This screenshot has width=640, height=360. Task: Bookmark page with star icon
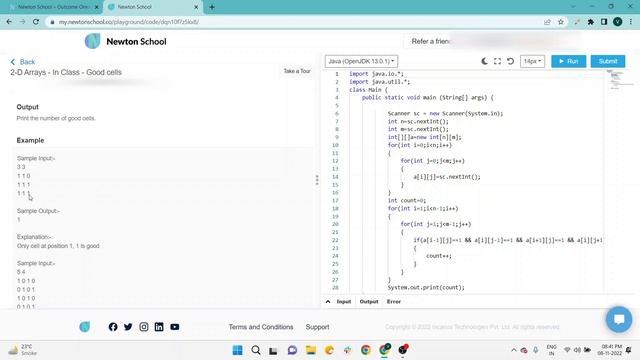(561, 22)
